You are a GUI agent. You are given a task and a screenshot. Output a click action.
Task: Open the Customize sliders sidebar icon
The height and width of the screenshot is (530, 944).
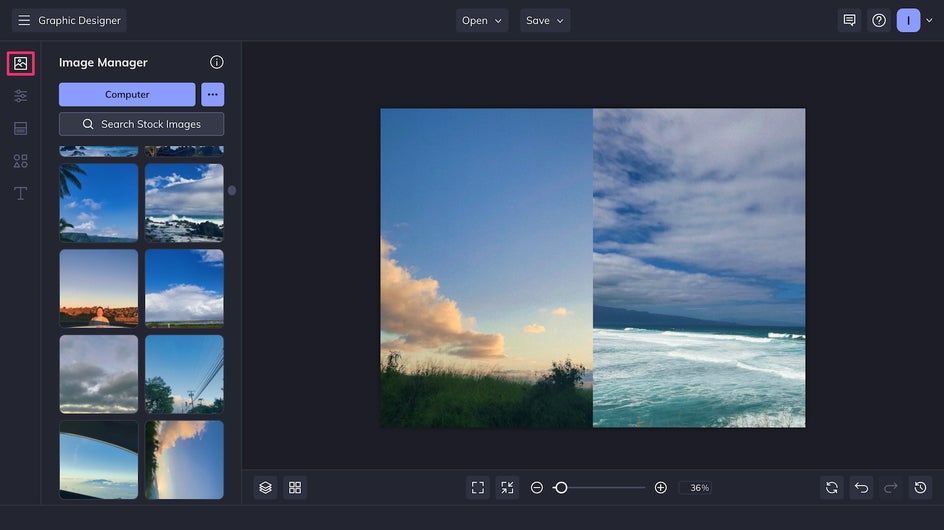20,96
